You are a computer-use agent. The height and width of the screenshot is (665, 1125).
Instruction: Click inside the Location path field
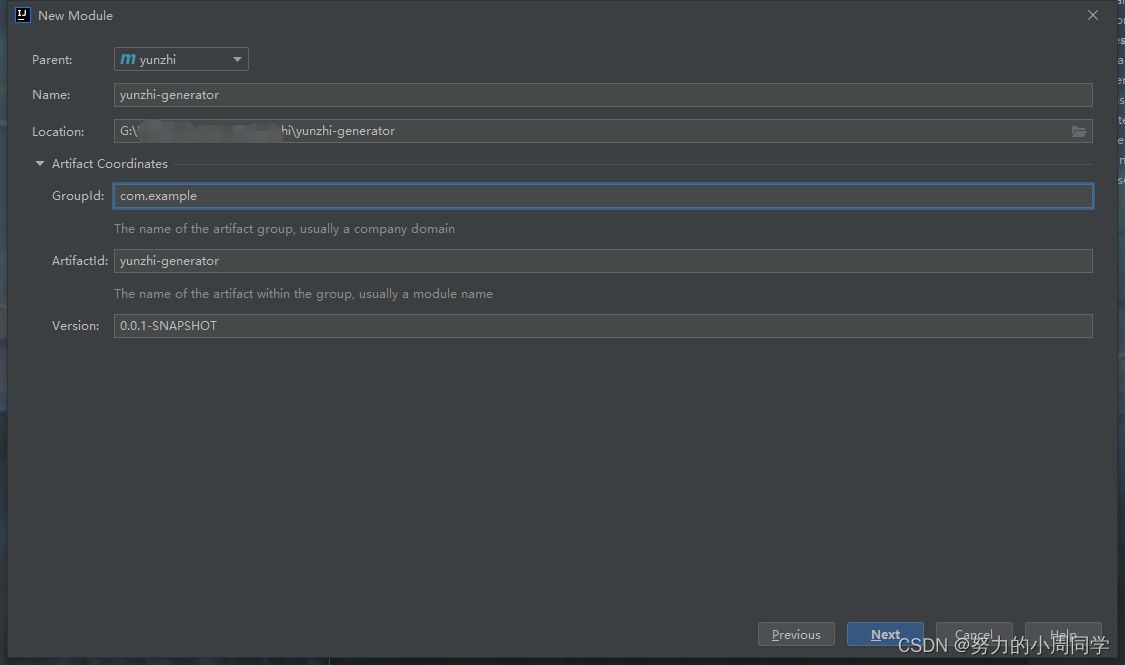point(500,131)
